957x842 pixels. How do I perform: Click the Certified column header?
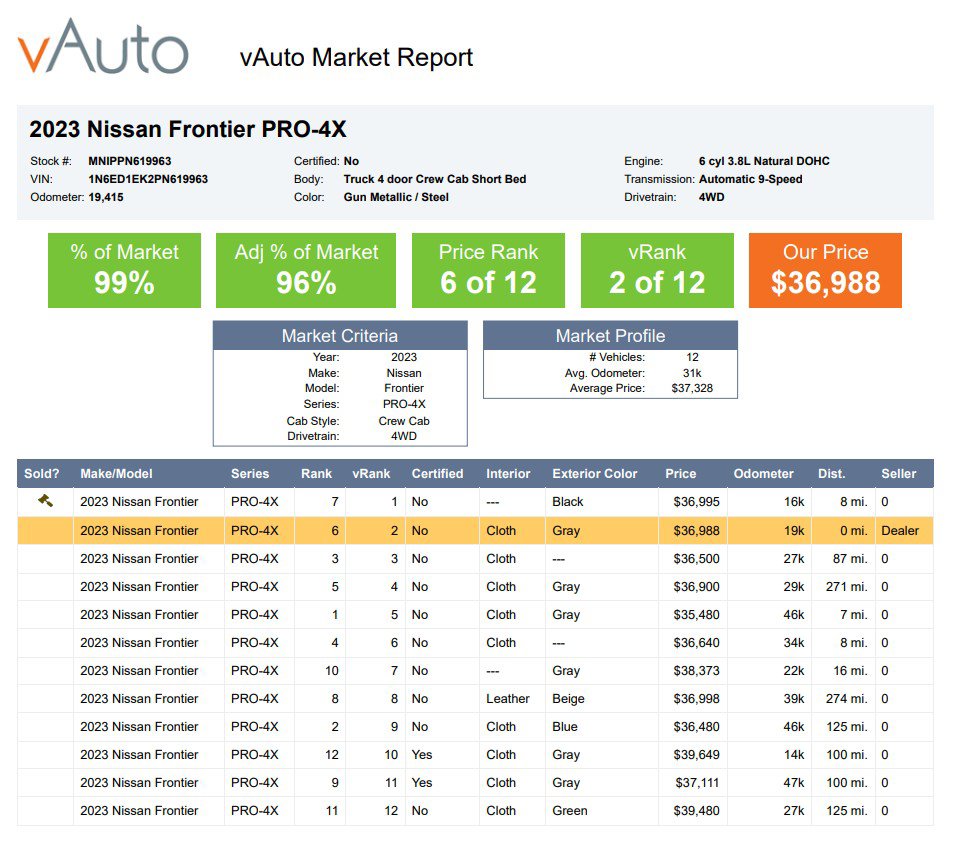[437, 473]
